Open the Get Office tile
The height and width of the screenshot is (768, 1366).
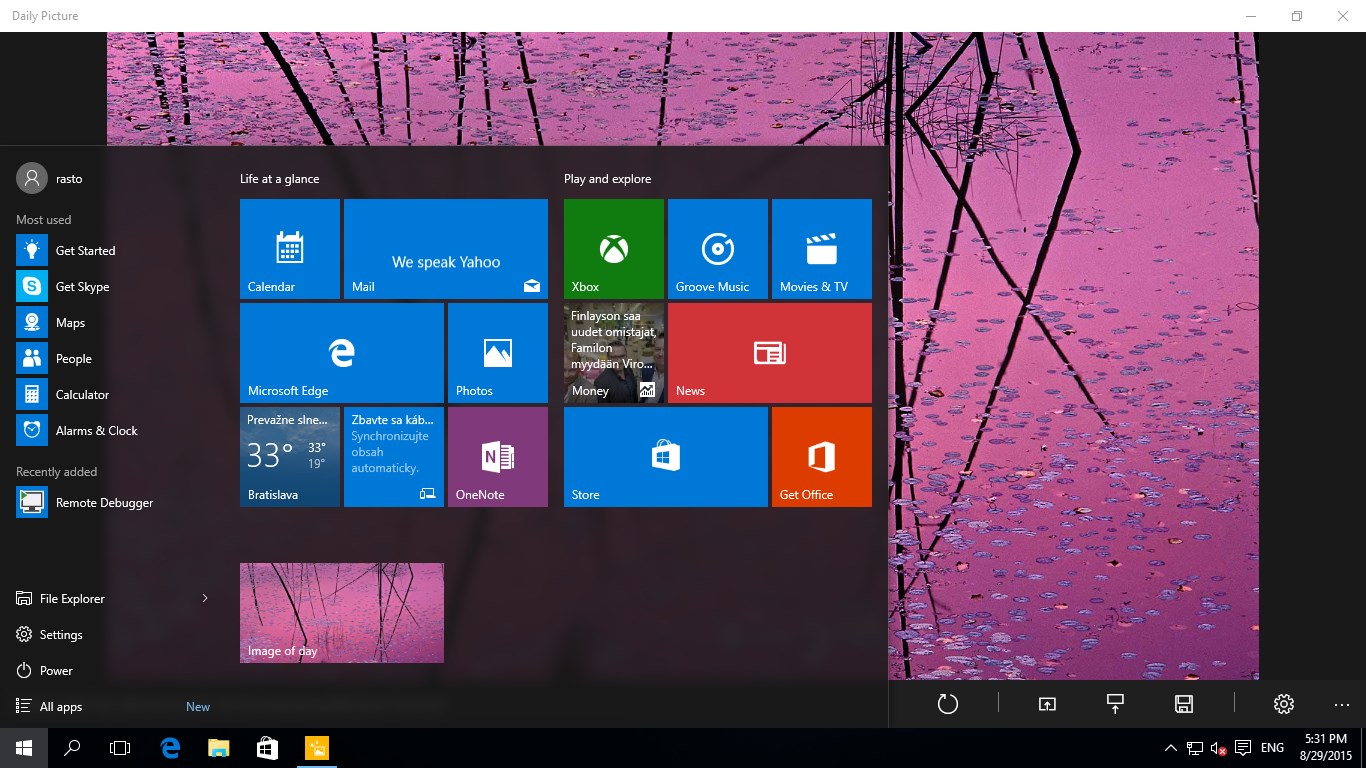tap(821, 457)
